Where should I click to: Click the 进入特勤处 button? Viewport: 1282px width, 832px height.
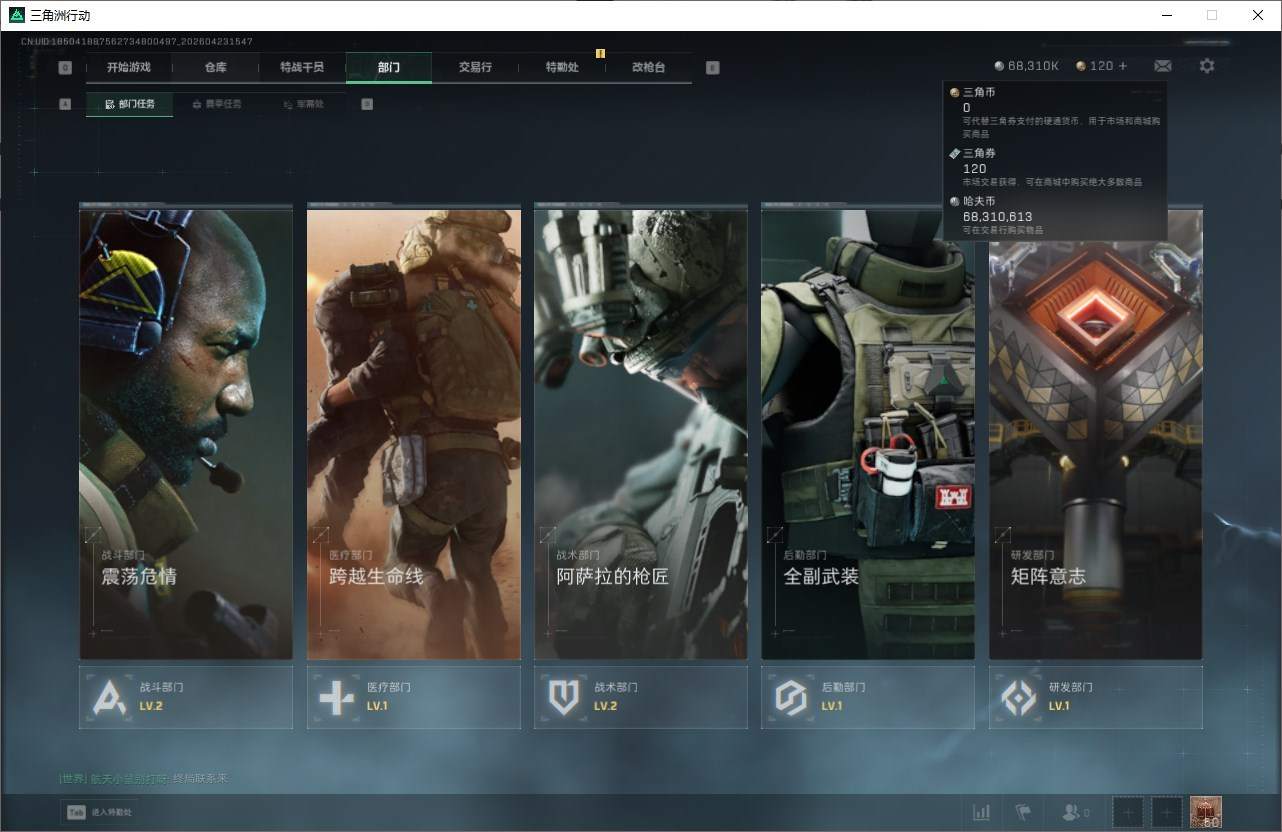click(x=100, y=812)
